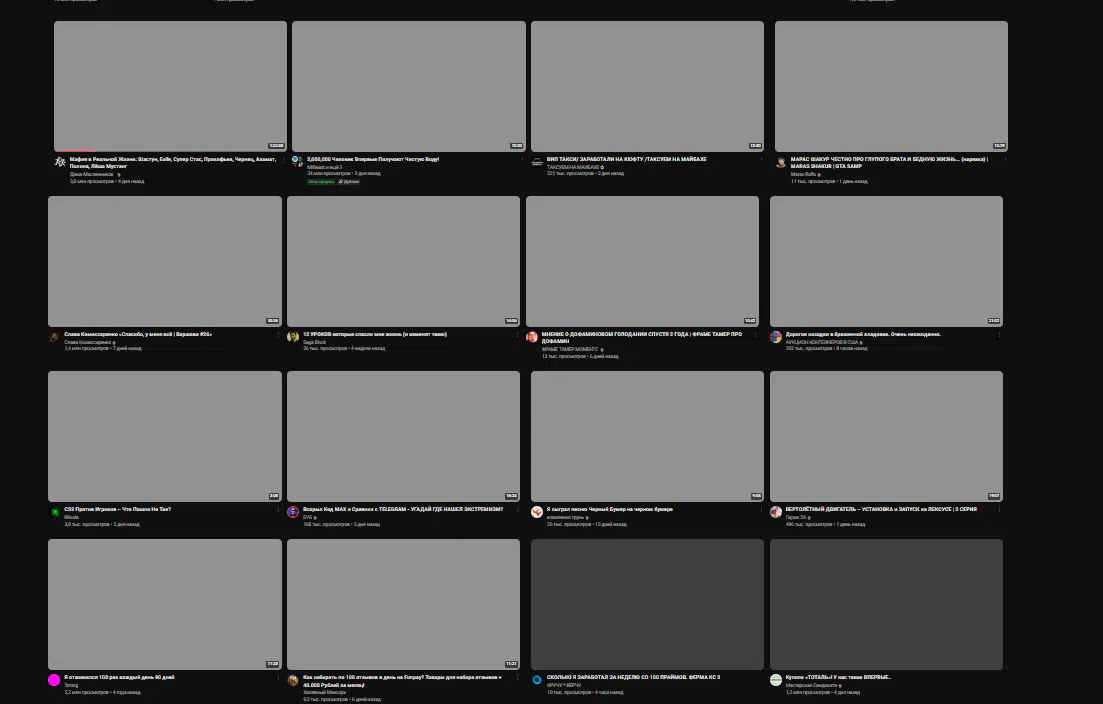
Task: Click the EVG channel avatar
Action: (x=293, y=512)
